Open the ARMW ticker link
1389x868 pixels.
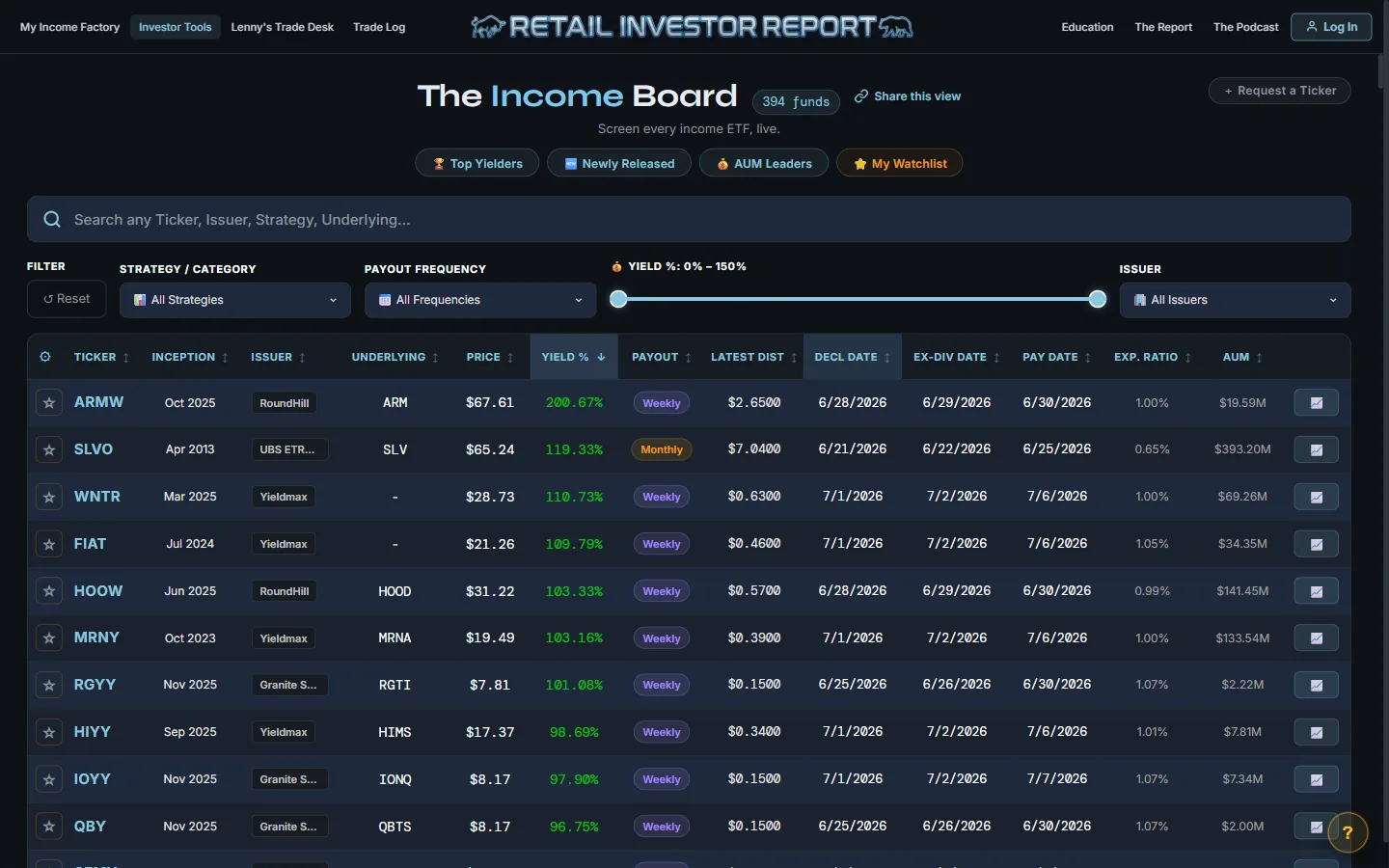98,402
